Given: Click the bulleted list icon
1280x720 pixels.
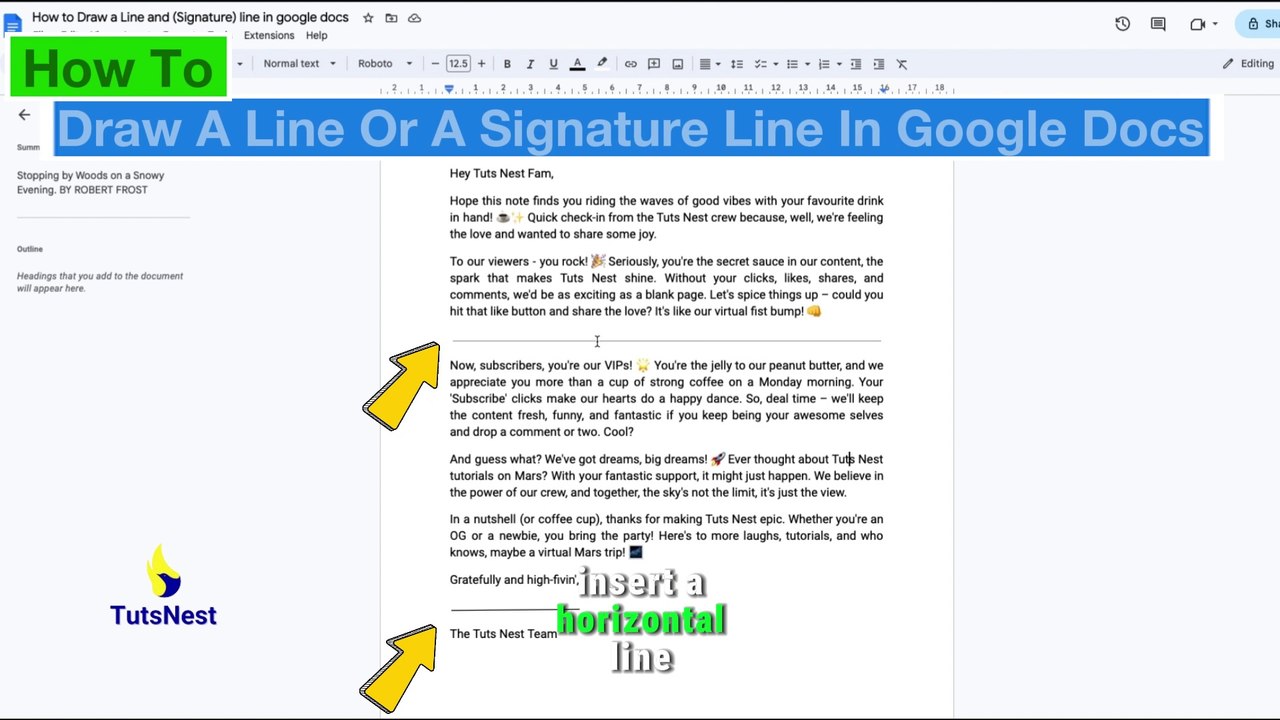Looking at the screenshot, I should tap(792, 64).
